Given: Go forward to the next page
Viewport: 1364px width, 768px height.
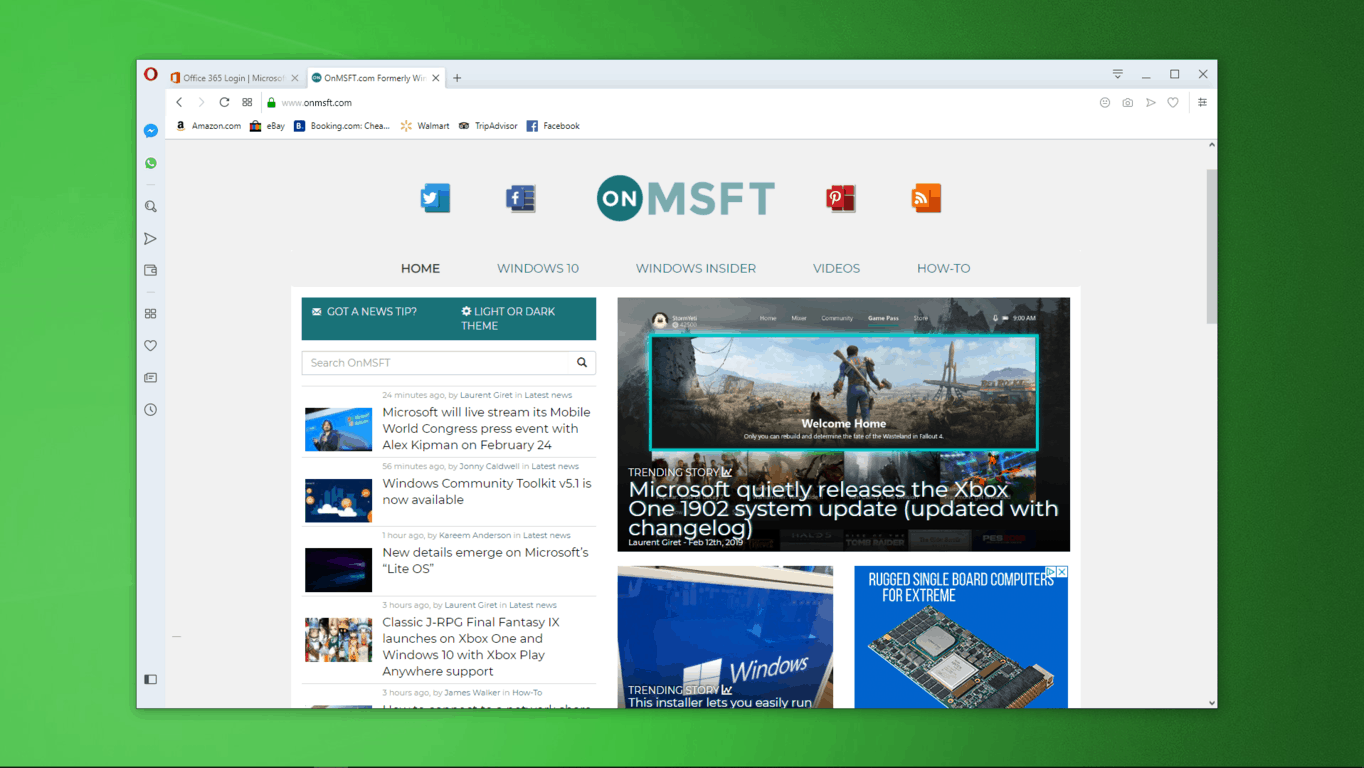Looking at the screenshot, I should click(x=201, y=102).
